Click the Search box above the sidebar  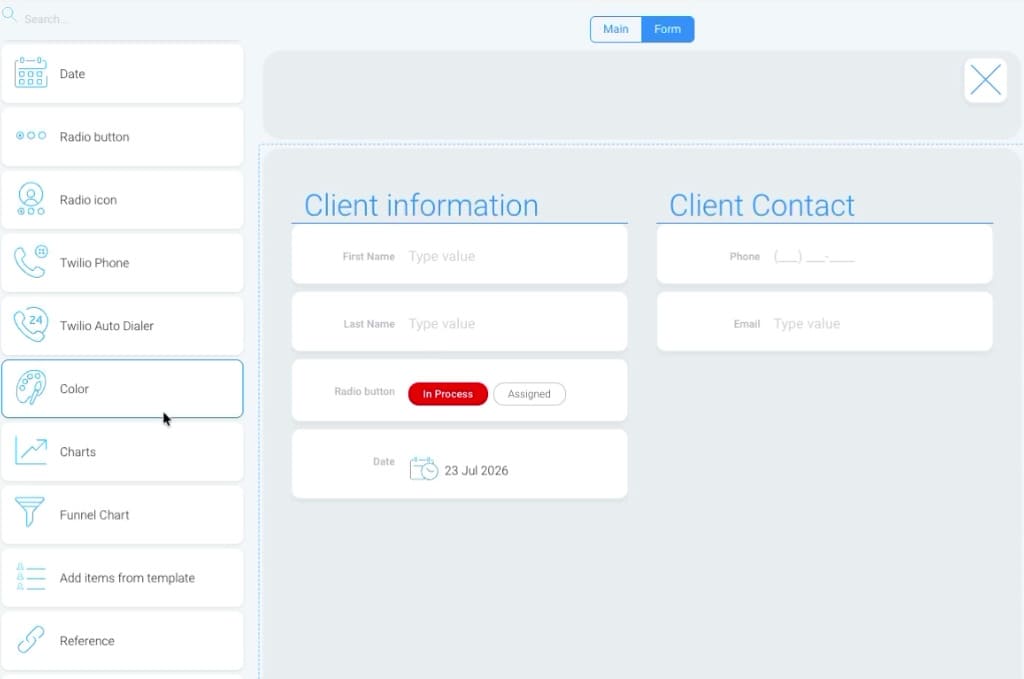pos(124,19)
